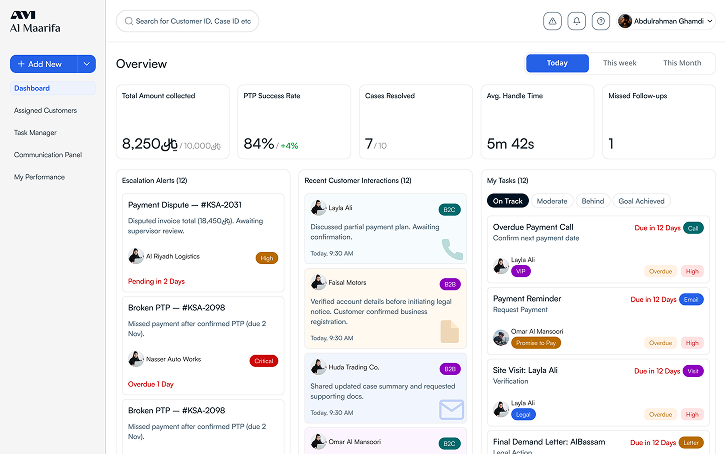Screen dimensions: 726x454
Task: Click the document icon on Faisal Motors card
Action: click(450, 330)
